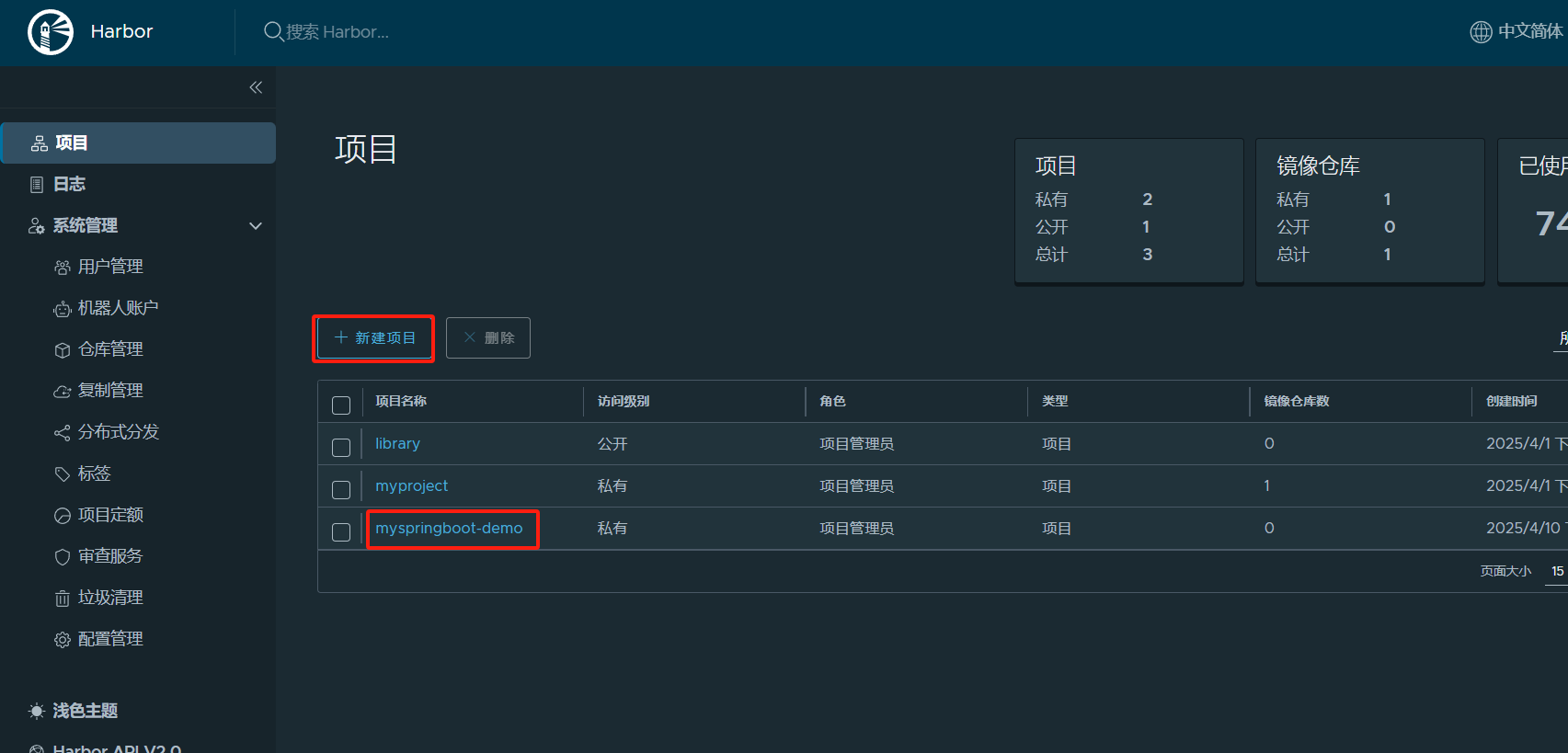
Task: Click 项目管理员 role in myspringboot-demo row
Action: coord(856,529)
